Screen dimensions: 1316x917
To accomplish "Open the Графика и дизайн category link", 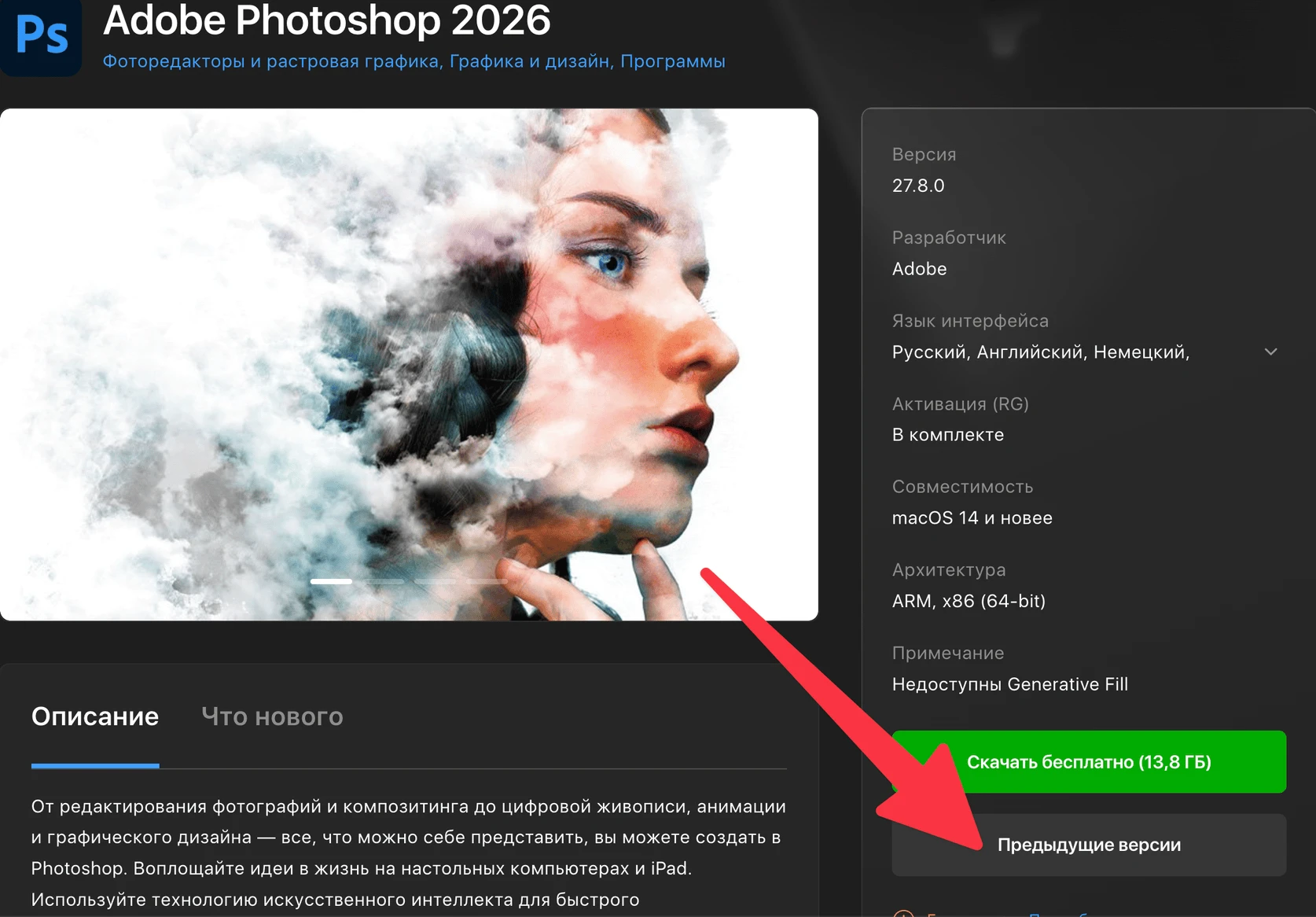I will 531,61.
